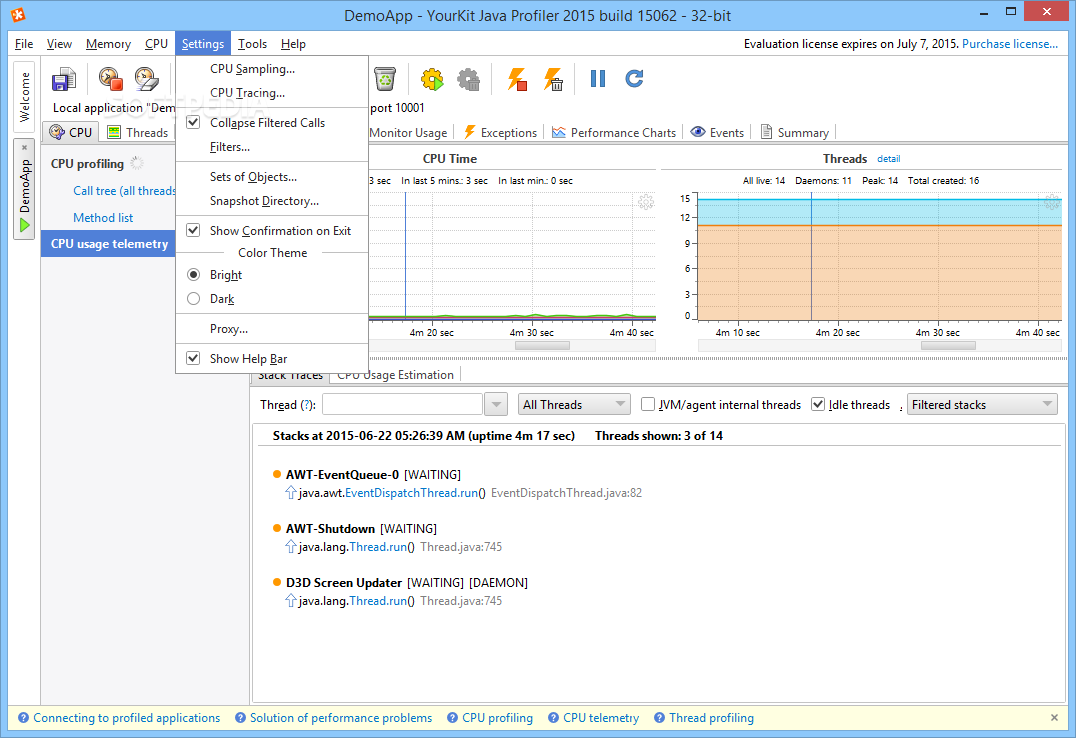The height and width of the screenshot is (738, 1076).
Task: Click the Thread filter input field
Action: [402, 404]
